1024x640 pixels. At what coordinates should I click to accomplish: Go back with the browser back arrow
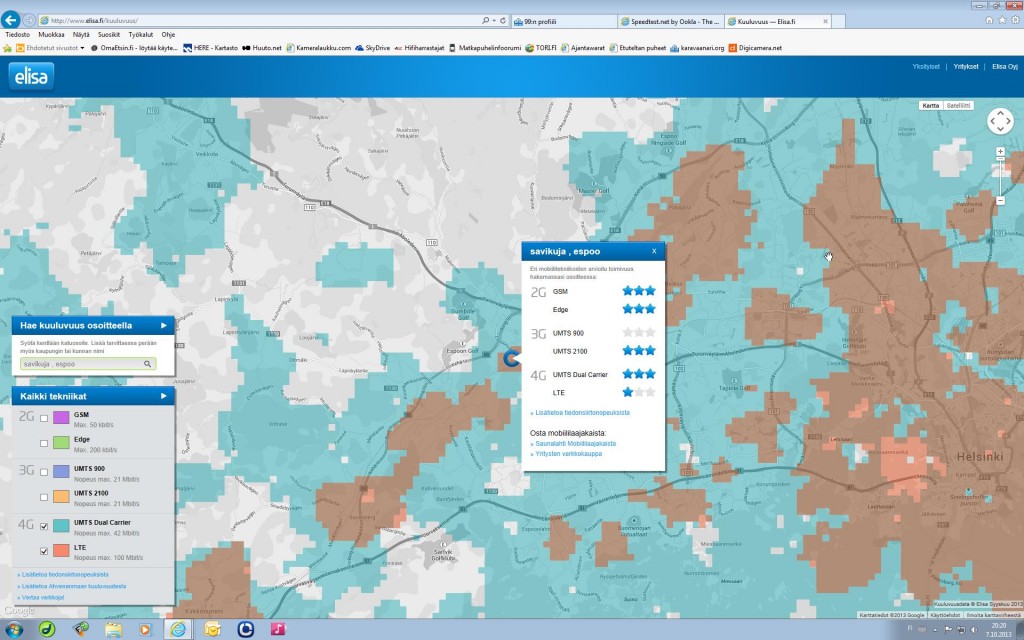pos(12,20)
